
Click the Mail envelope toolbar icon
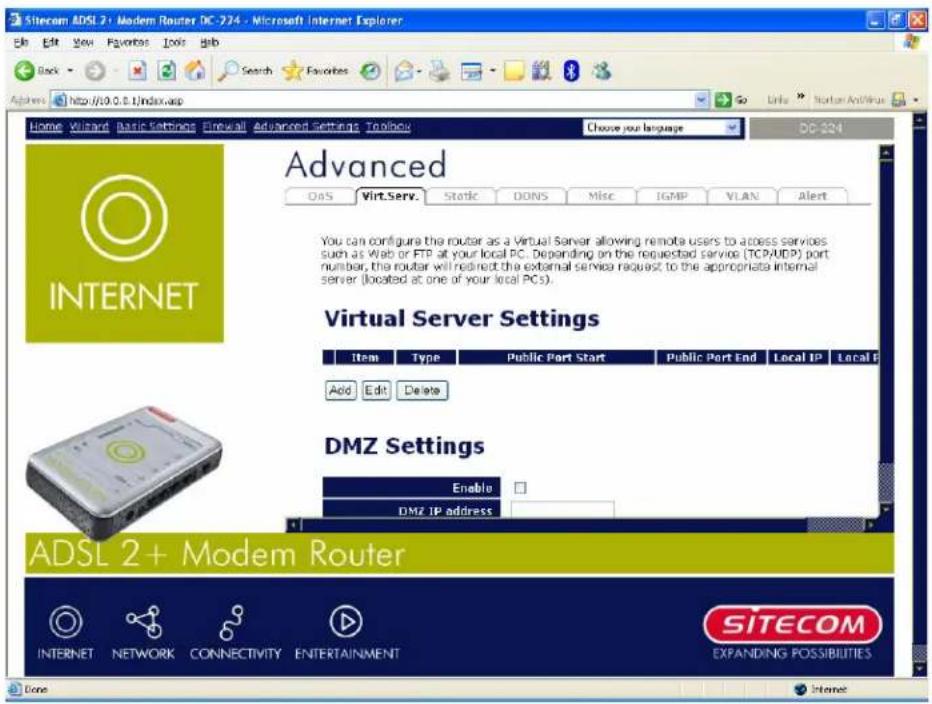pos(404,72)
